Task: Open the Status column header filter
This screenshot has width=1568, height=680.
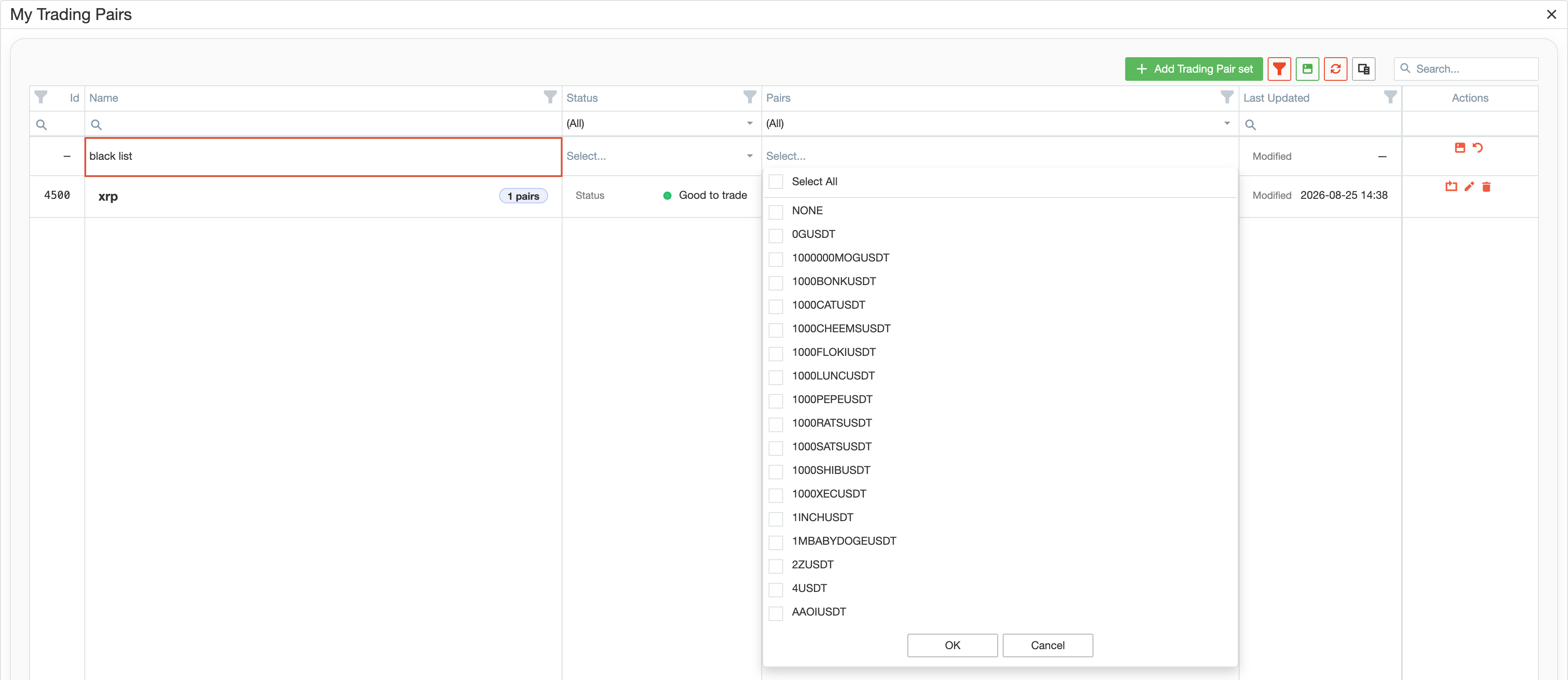Action: 750,98
